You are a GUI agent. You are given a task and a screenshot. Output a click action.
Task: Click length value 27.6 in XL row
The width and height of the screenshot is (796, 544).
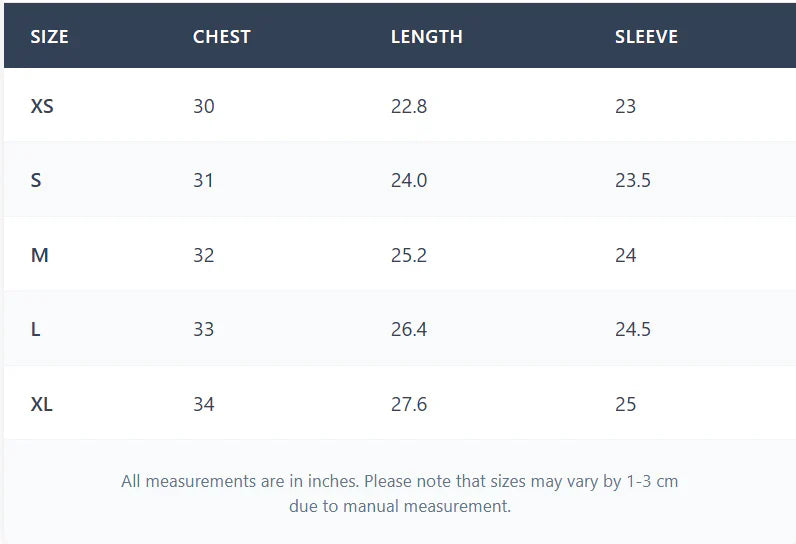408,404
